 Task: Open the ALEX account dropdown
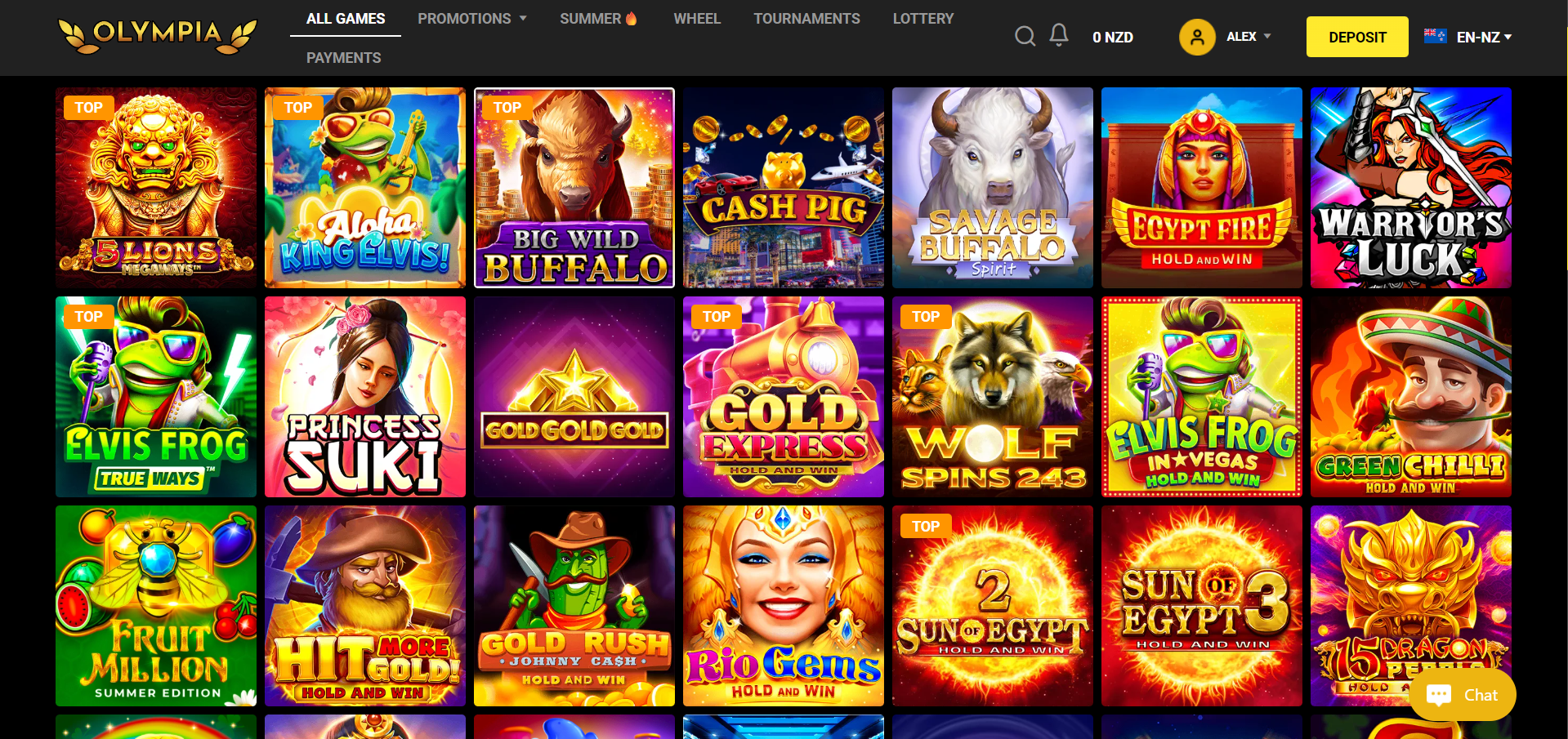pyautogui.click(x=1249, y=37)
